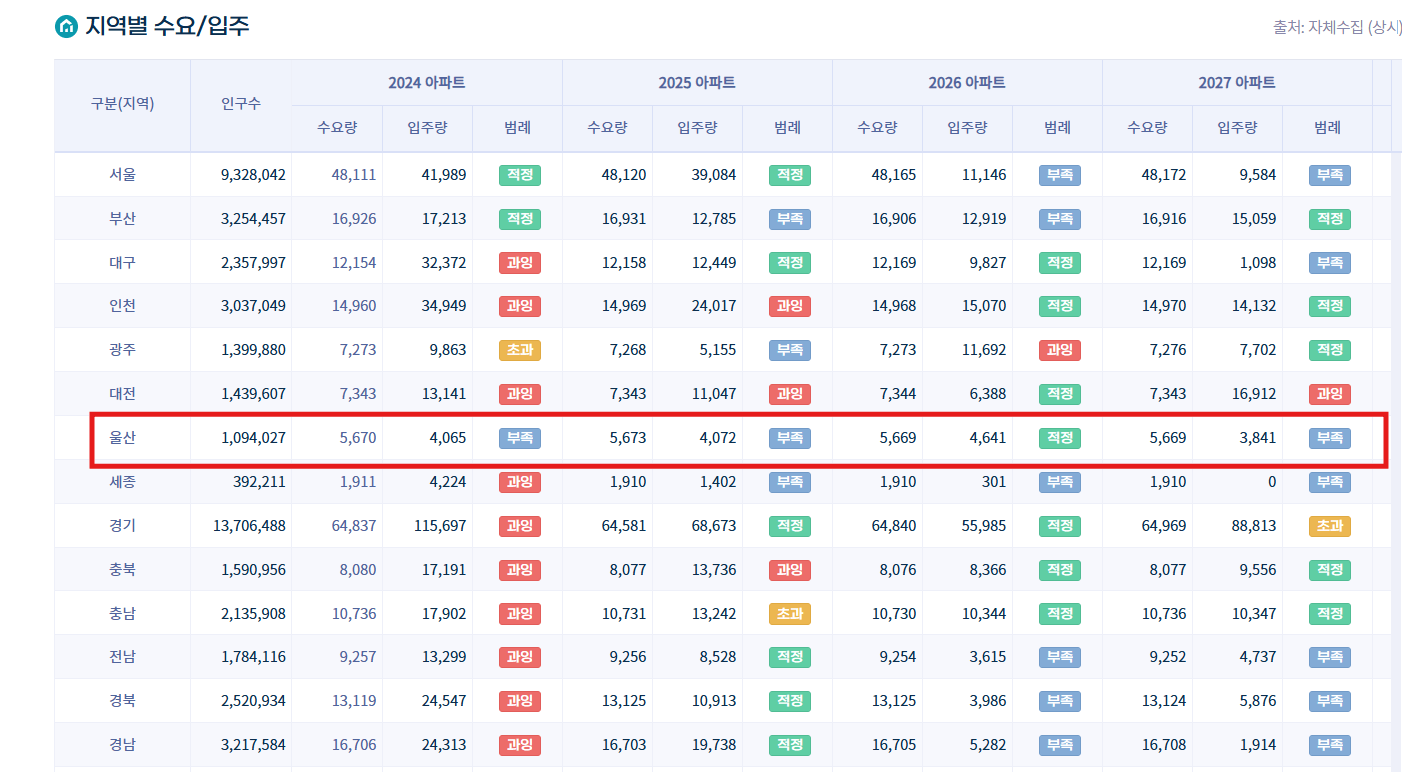This screenshot has height=772, width=1402.
Task: Click 경기 2027 move-in value 88,813
Action: pos(1254,526)
